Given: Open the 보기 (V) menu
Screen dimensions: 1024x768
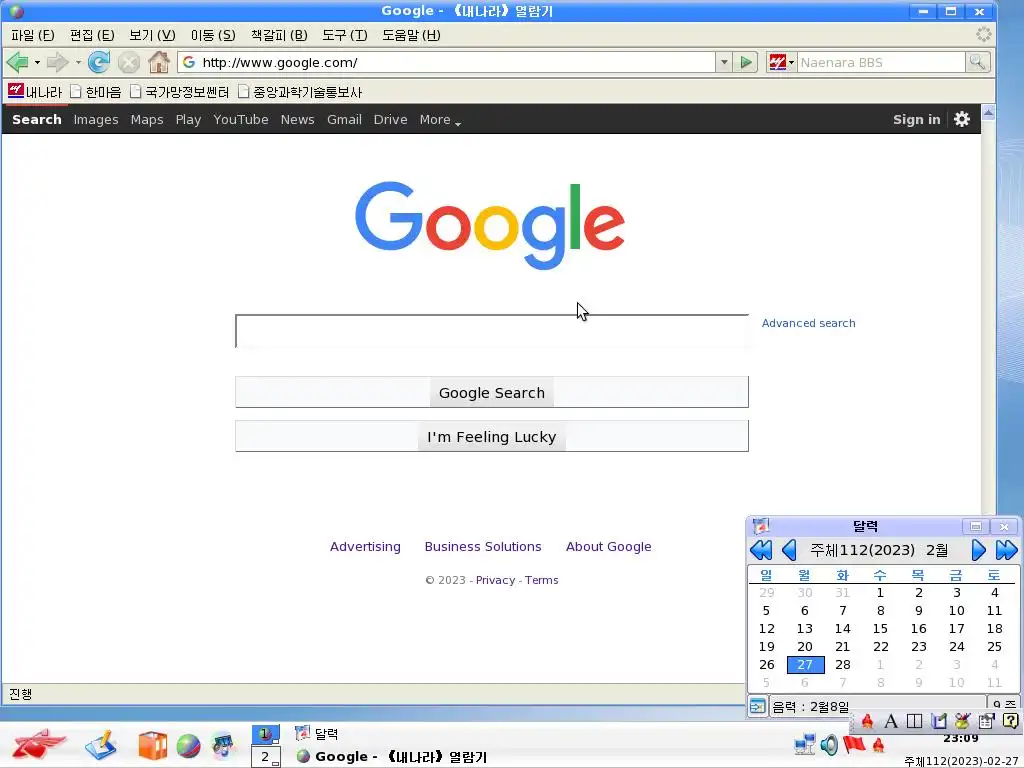Looking at the screenshot, I should [x=152, y=35].
